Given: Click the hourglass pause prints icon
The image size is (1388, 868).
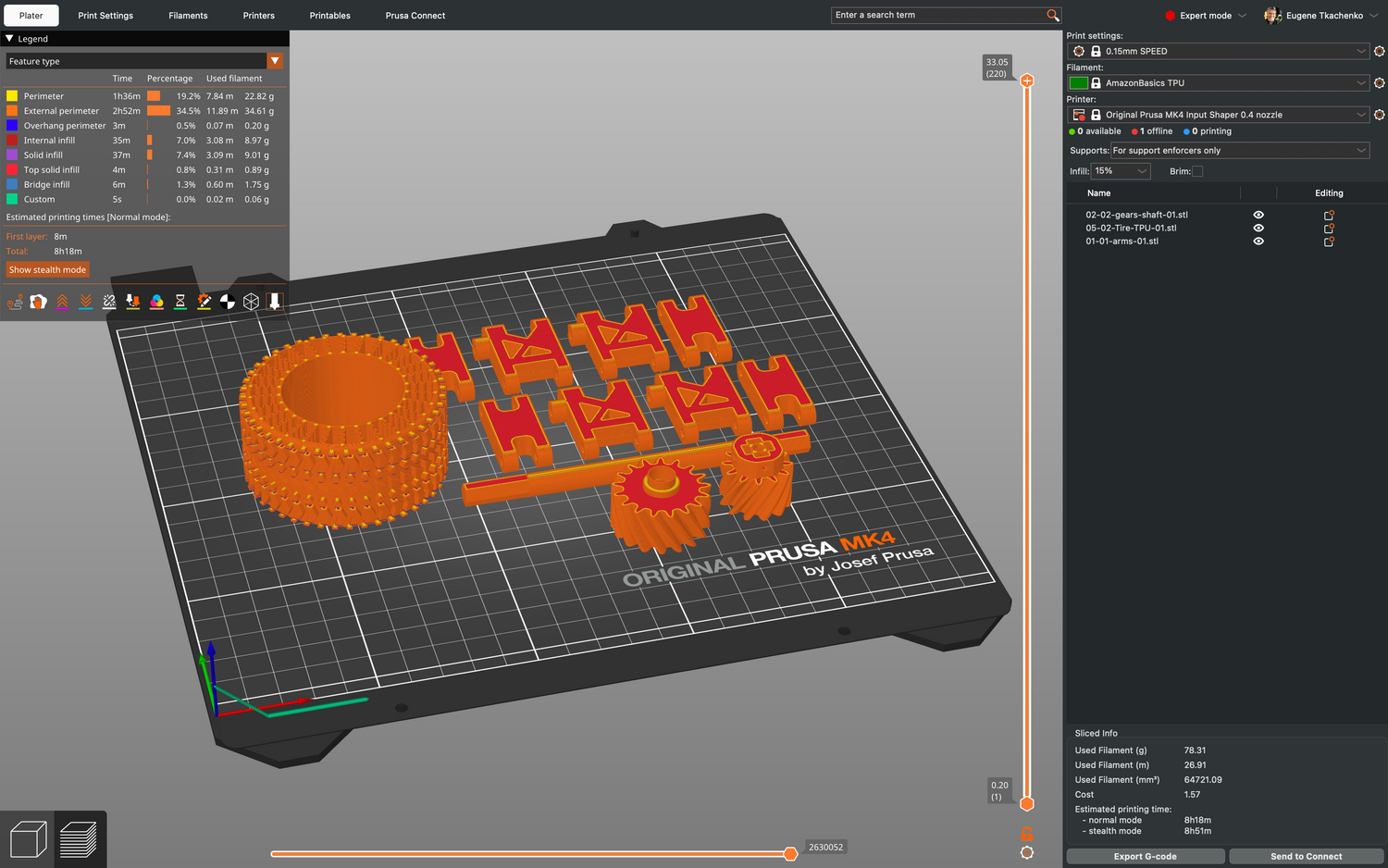Looking at the screenshot, I should (180, 302).
